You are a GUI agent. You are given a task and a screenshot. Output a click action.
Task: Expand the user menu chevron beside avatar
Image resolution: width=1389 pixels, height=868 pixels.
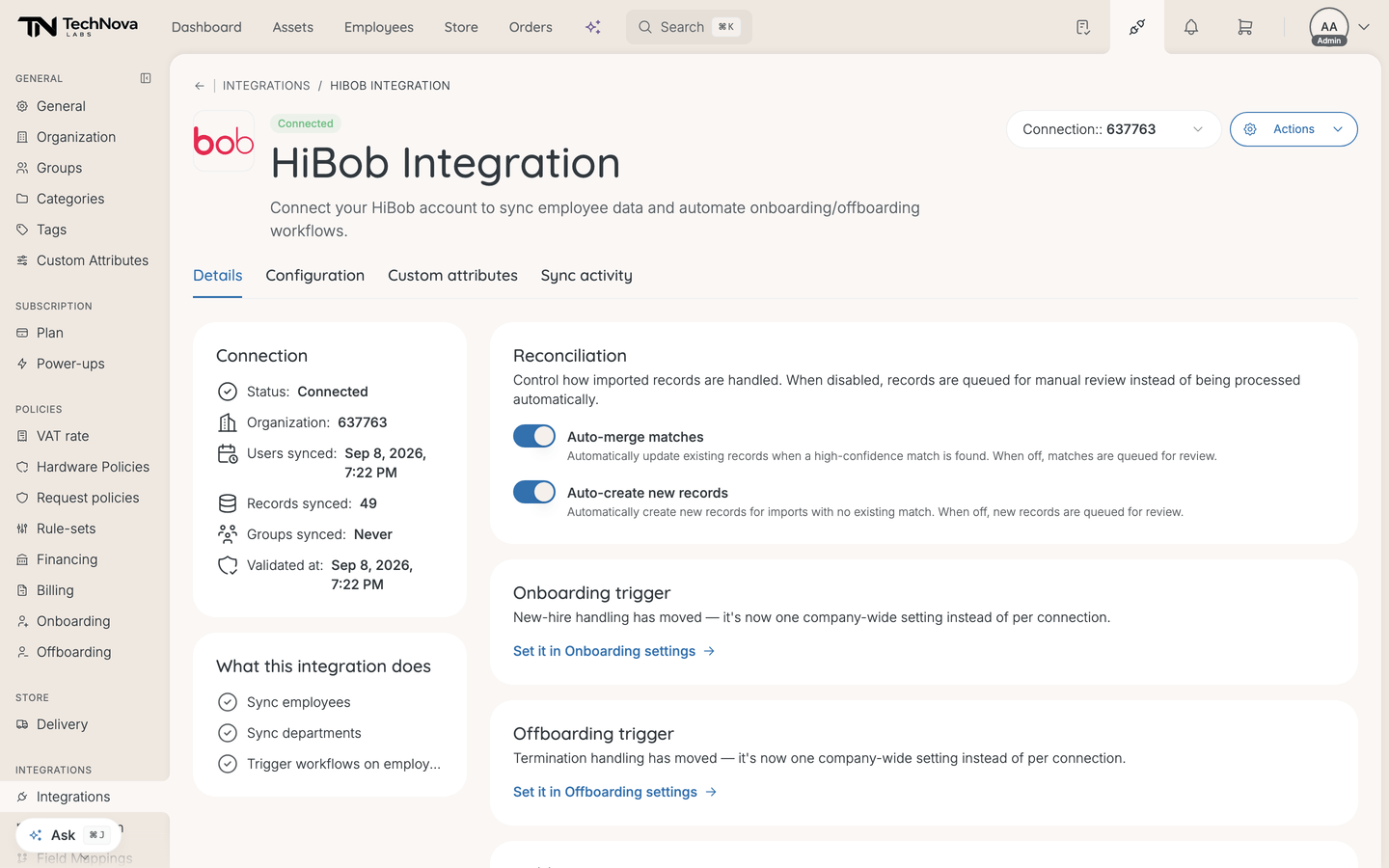pos(1364,27)
